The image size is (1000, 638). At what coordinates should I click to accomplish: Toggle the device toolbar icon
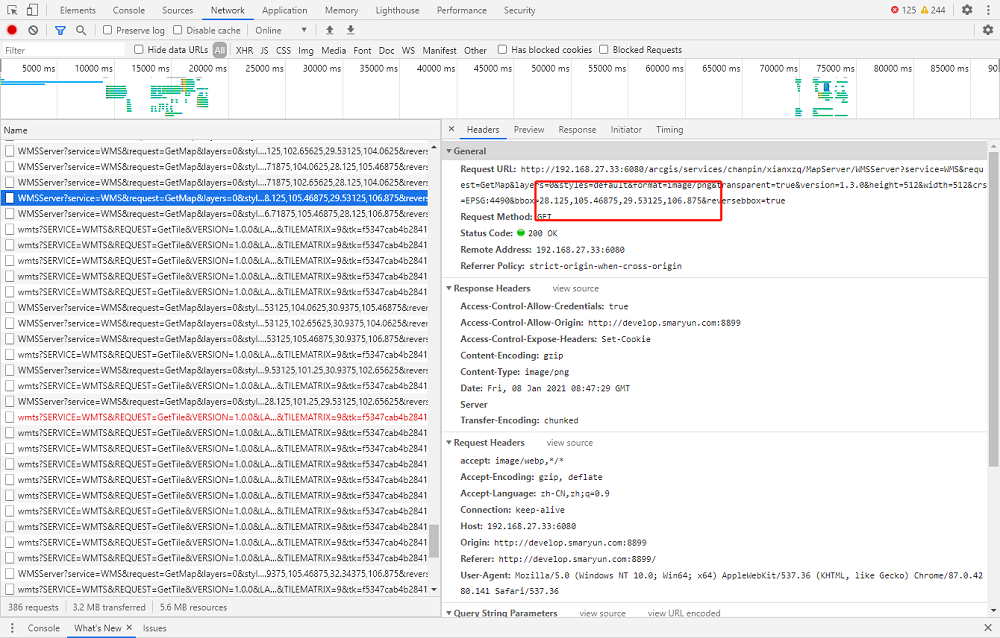coord(32,10)
